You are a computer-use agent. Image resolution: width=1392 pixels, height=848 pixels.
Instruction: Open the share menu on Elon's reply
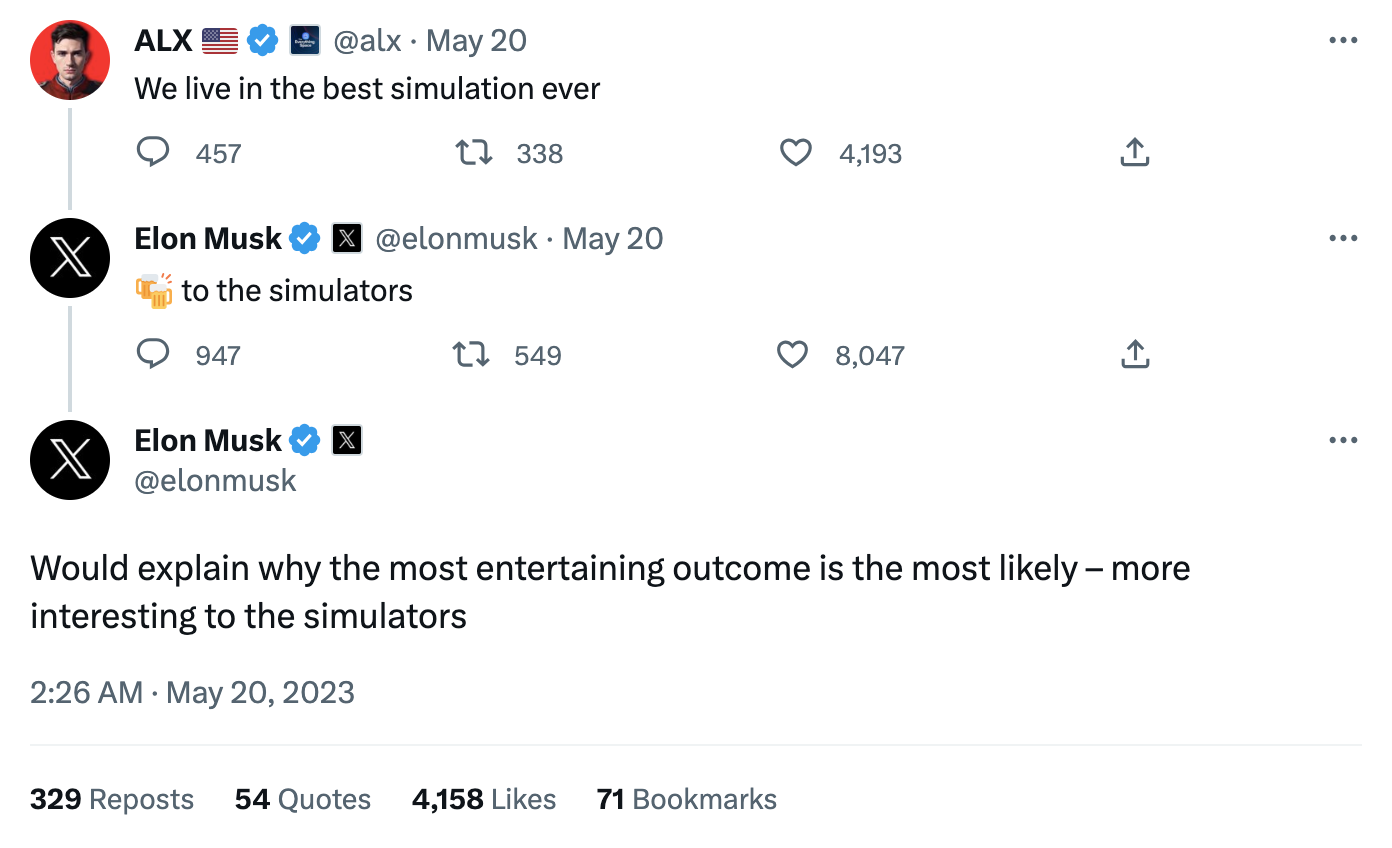click(1134, 354)
